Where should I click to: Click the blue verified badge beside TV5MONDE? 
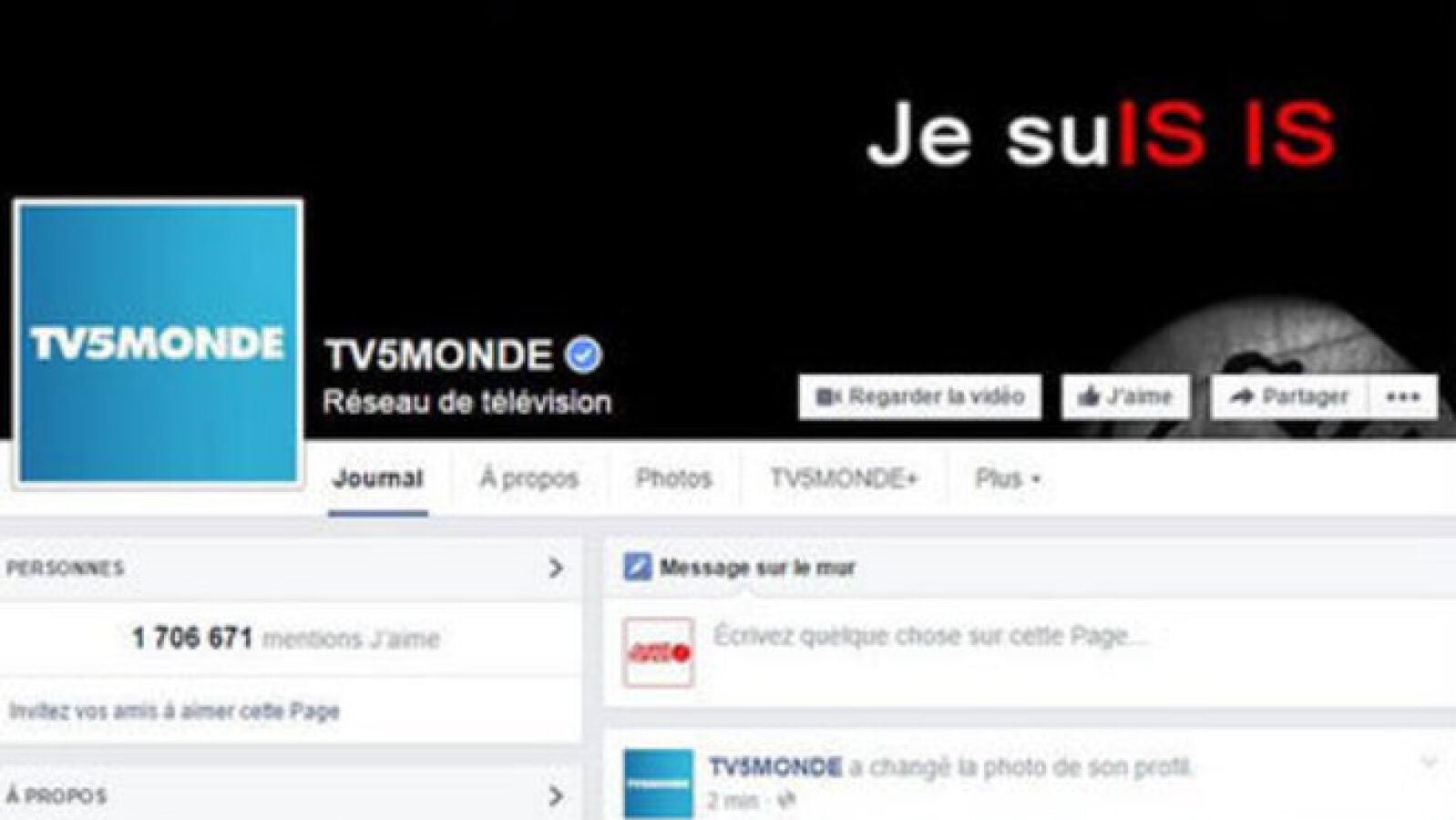point(583,355)
